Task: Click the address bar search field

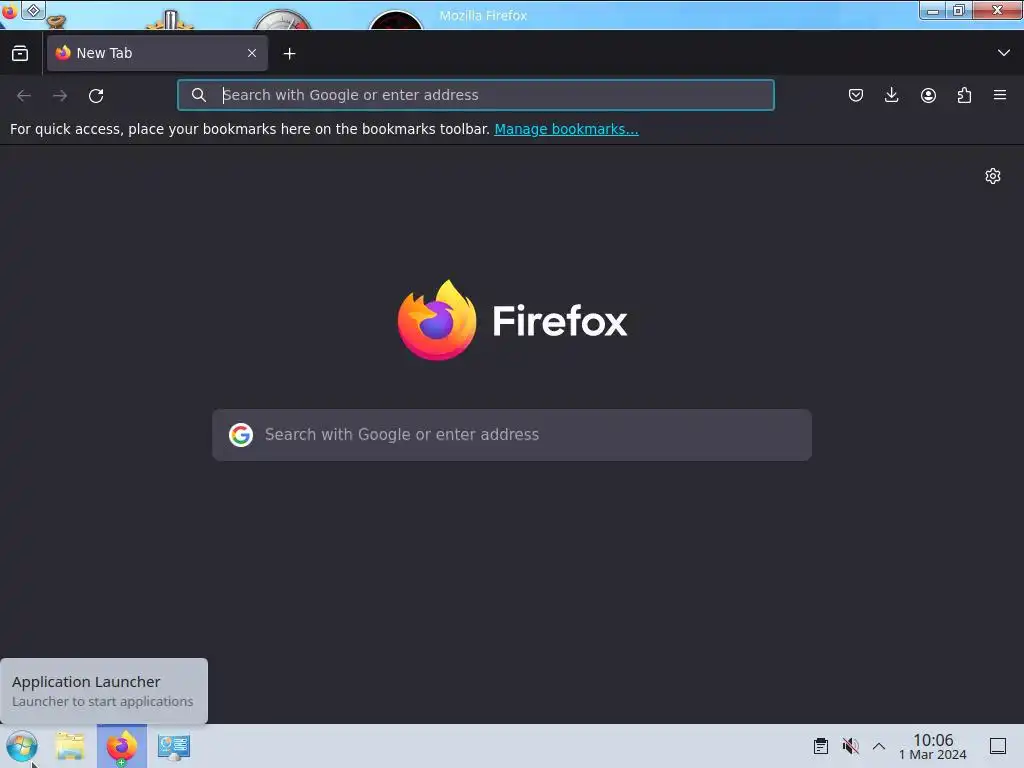Action: tap(476, 95)
